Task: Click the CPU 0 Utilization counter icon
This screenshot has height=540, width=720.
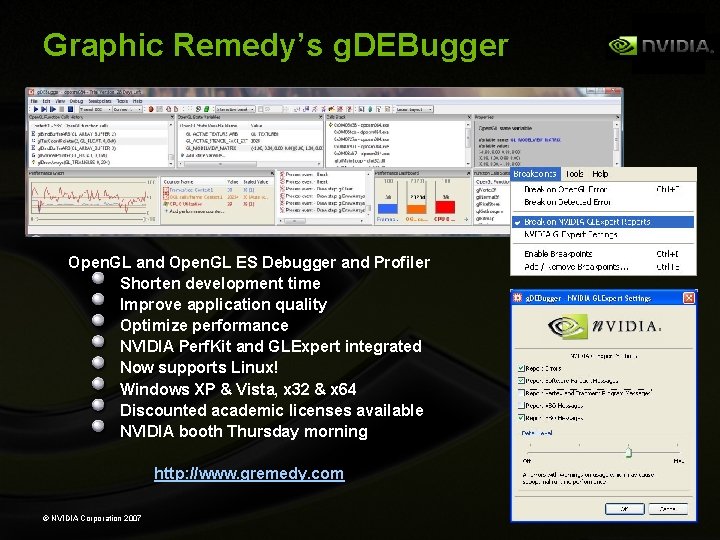Action: (x=166, y=203)
